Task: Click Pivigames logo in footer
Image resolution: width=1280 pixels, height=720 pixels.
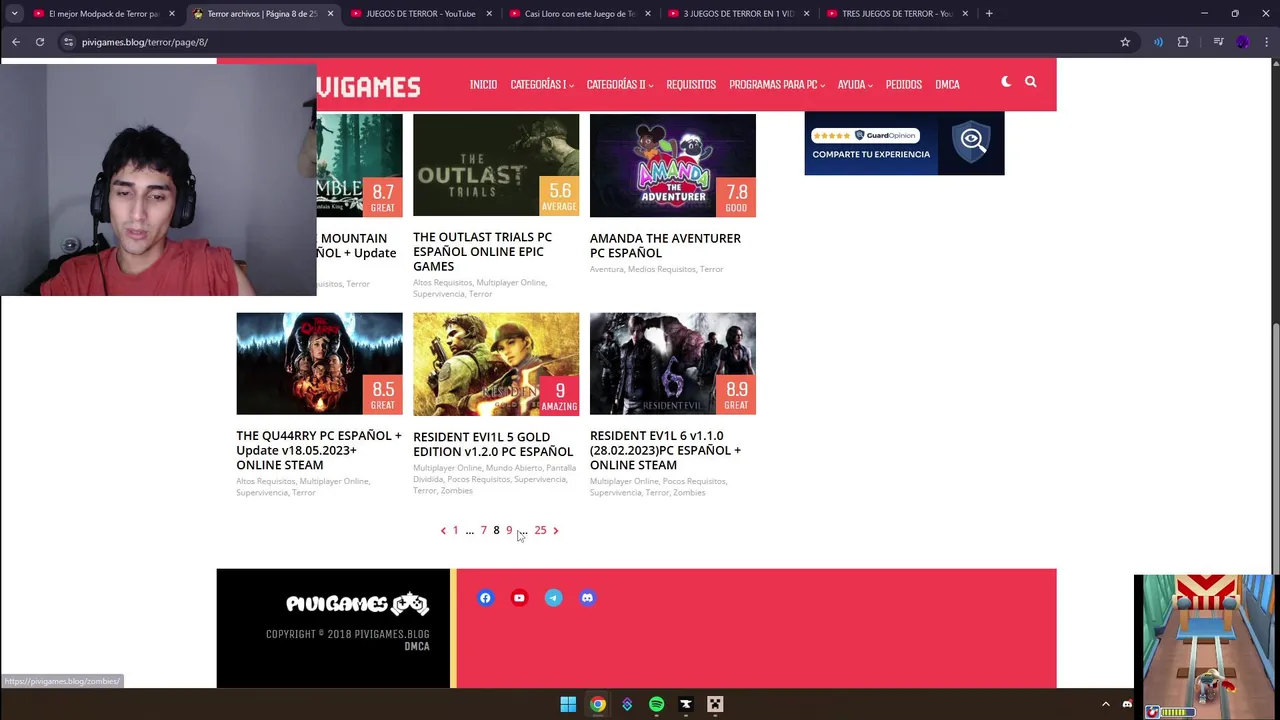Action: [357, 604]
